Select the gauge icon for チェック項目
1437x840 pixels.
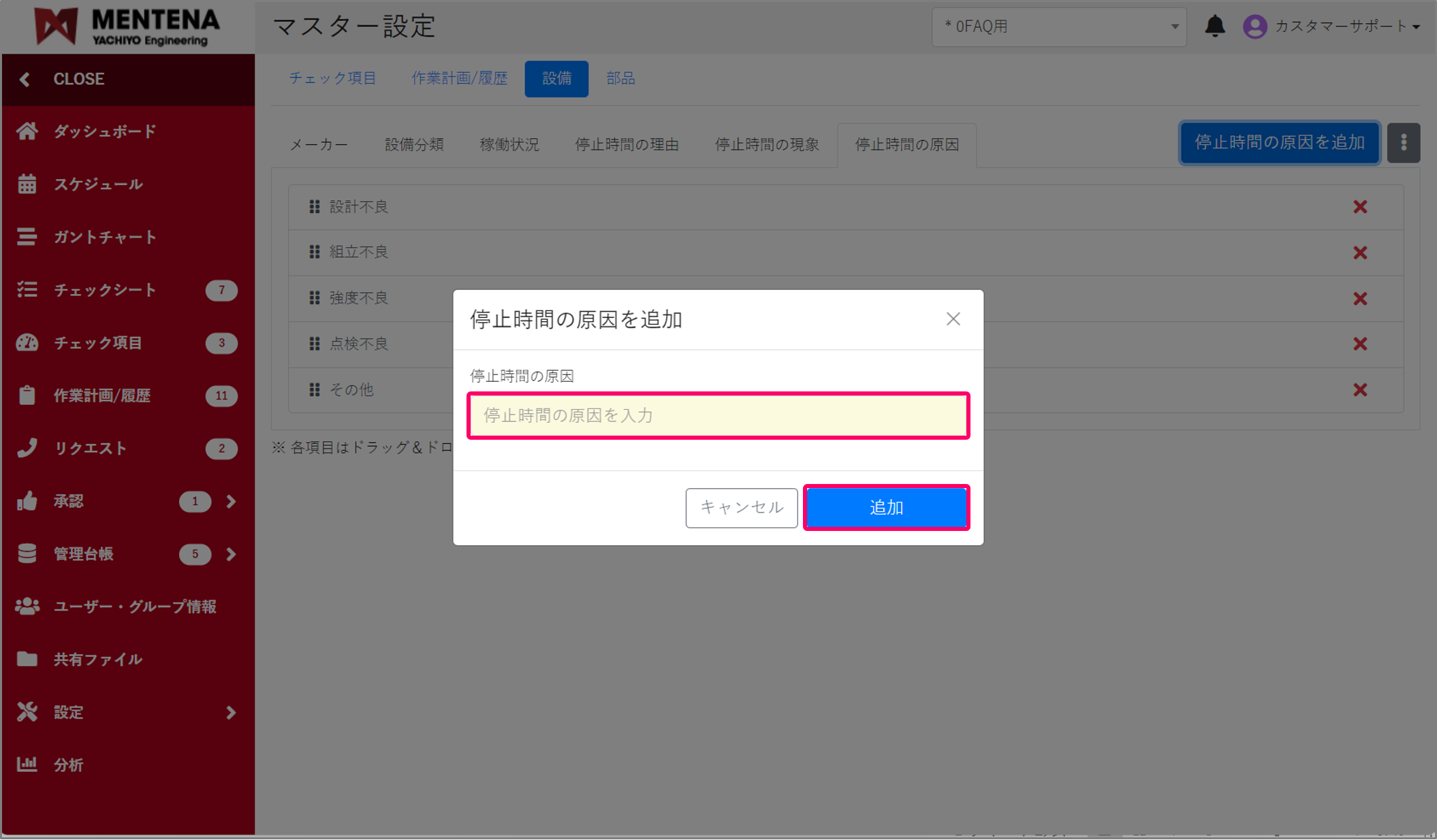[26, 342]
